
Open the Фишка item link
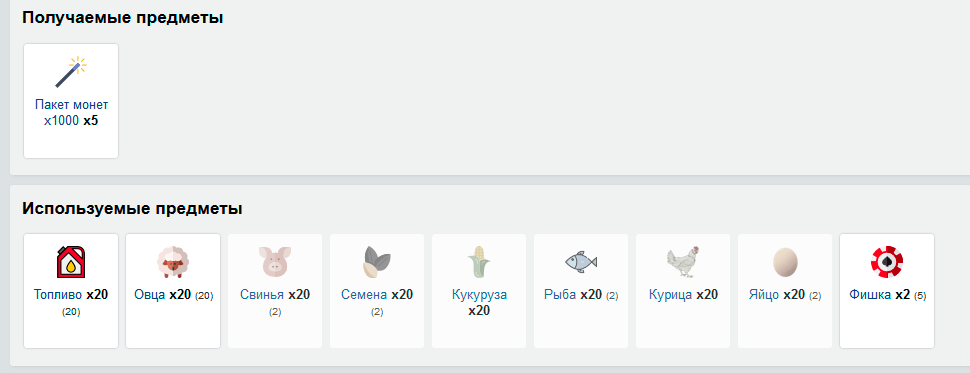point(871,294)
